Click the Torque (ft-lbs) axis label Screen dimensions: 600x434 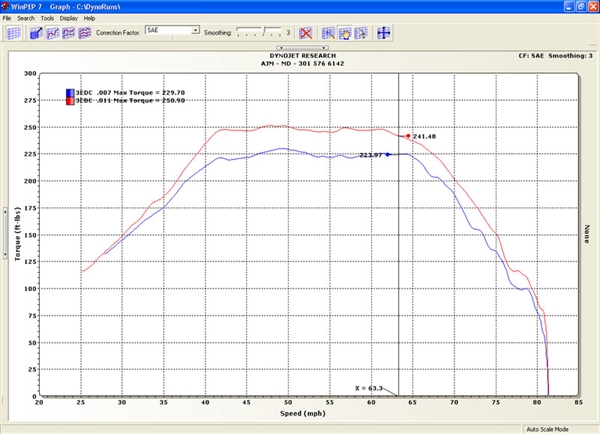17,234
